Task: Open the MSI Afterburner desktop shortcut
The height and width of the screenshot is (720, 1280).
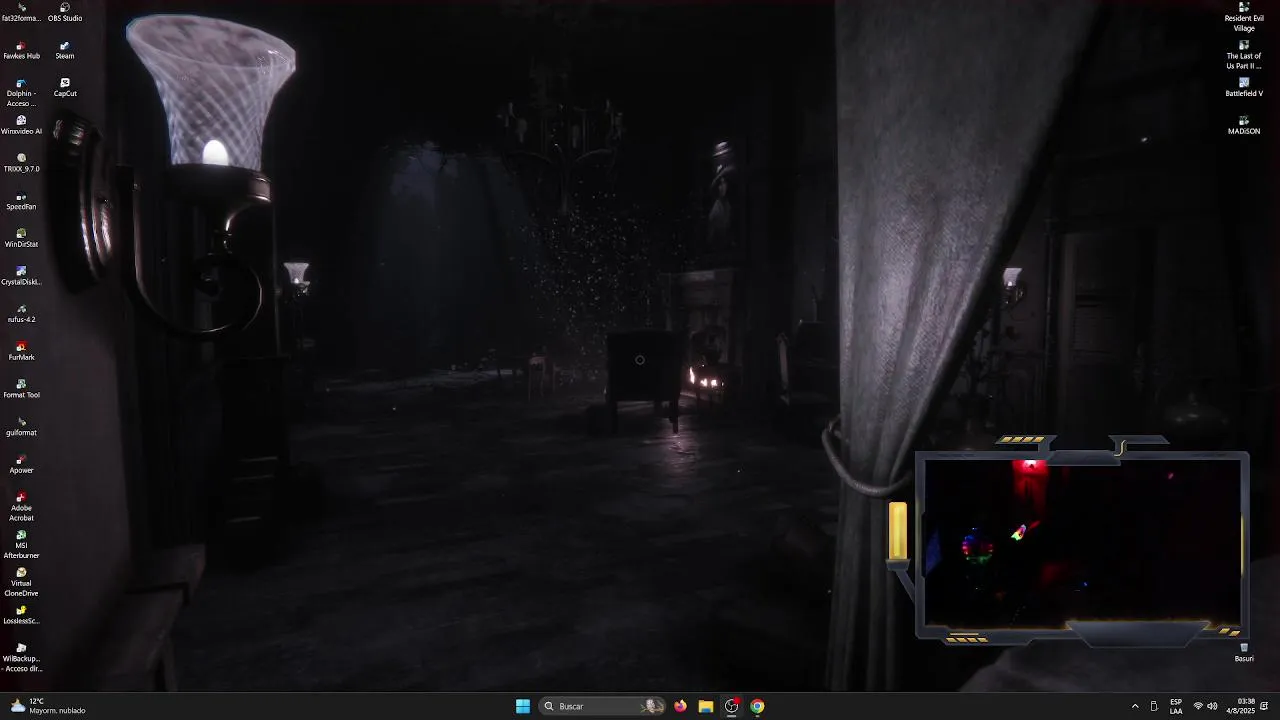Action: click(x=21, y=544)
